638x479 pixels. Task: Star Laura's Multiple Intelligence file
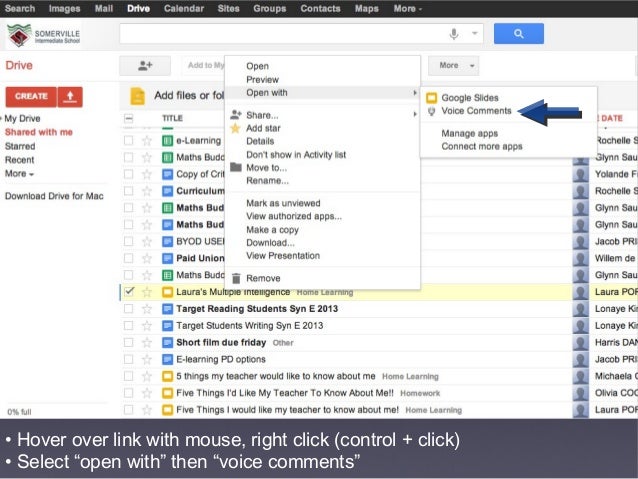click(146, 292)
